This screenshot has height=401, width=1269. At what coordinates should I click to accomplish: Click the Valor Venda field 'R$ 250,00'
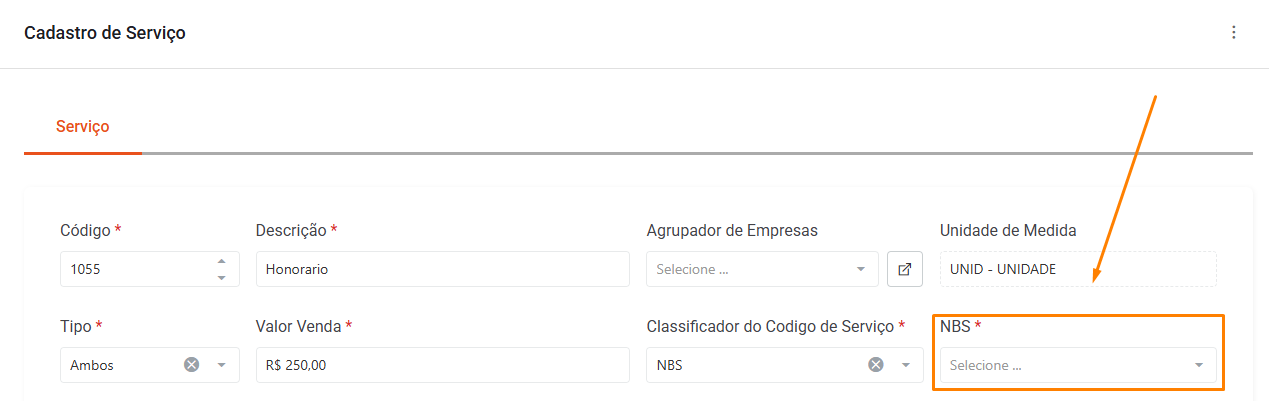442,365
